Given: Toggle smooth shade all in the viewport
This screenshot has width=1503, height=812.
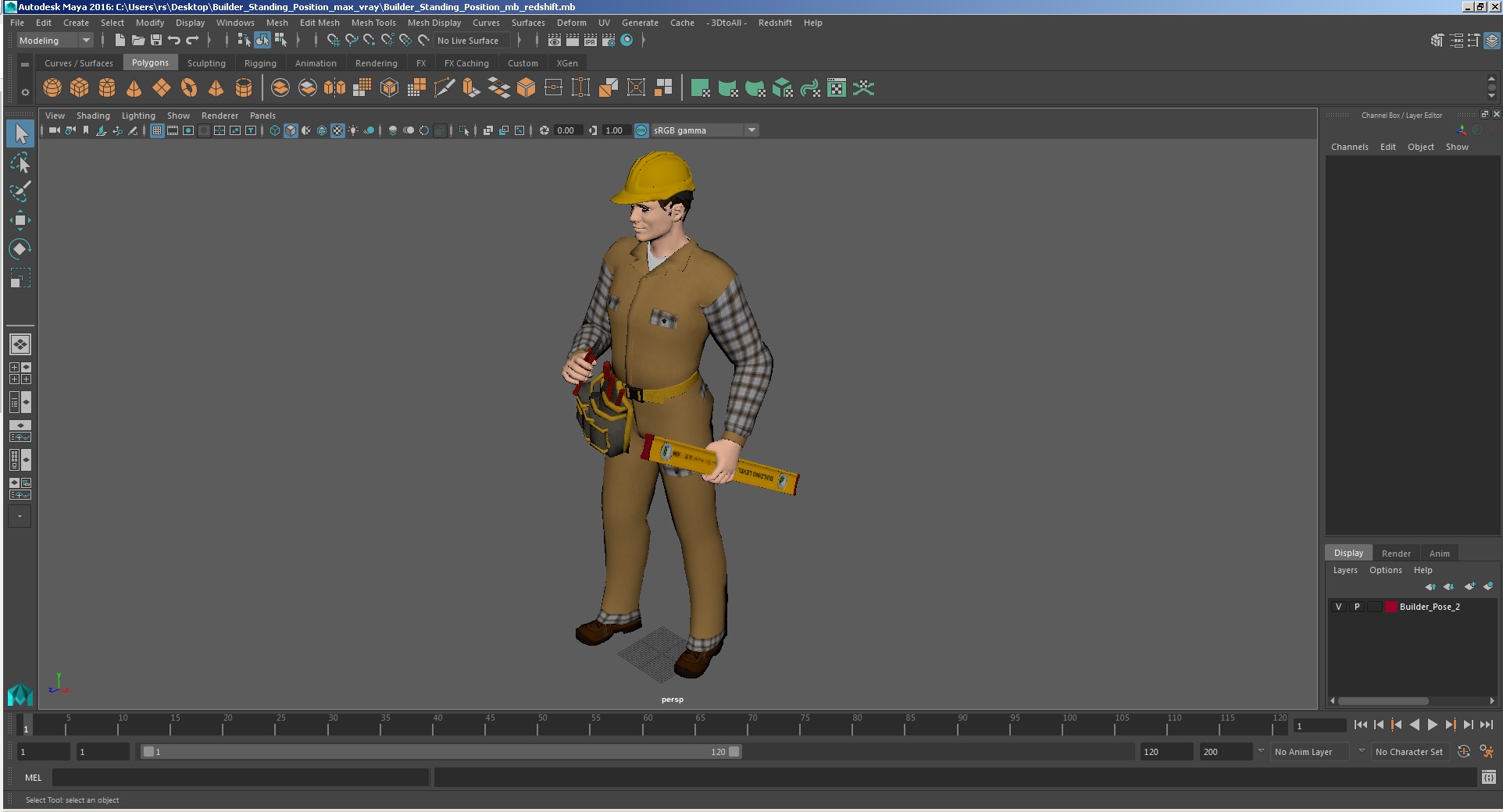Looking at the screenshot, I should coord(291,130).
